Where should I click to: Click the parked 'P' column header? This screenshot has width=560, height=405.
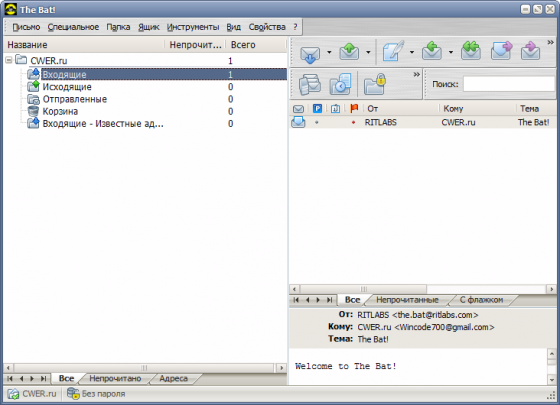pyautogui.click(x=317, y=109)
